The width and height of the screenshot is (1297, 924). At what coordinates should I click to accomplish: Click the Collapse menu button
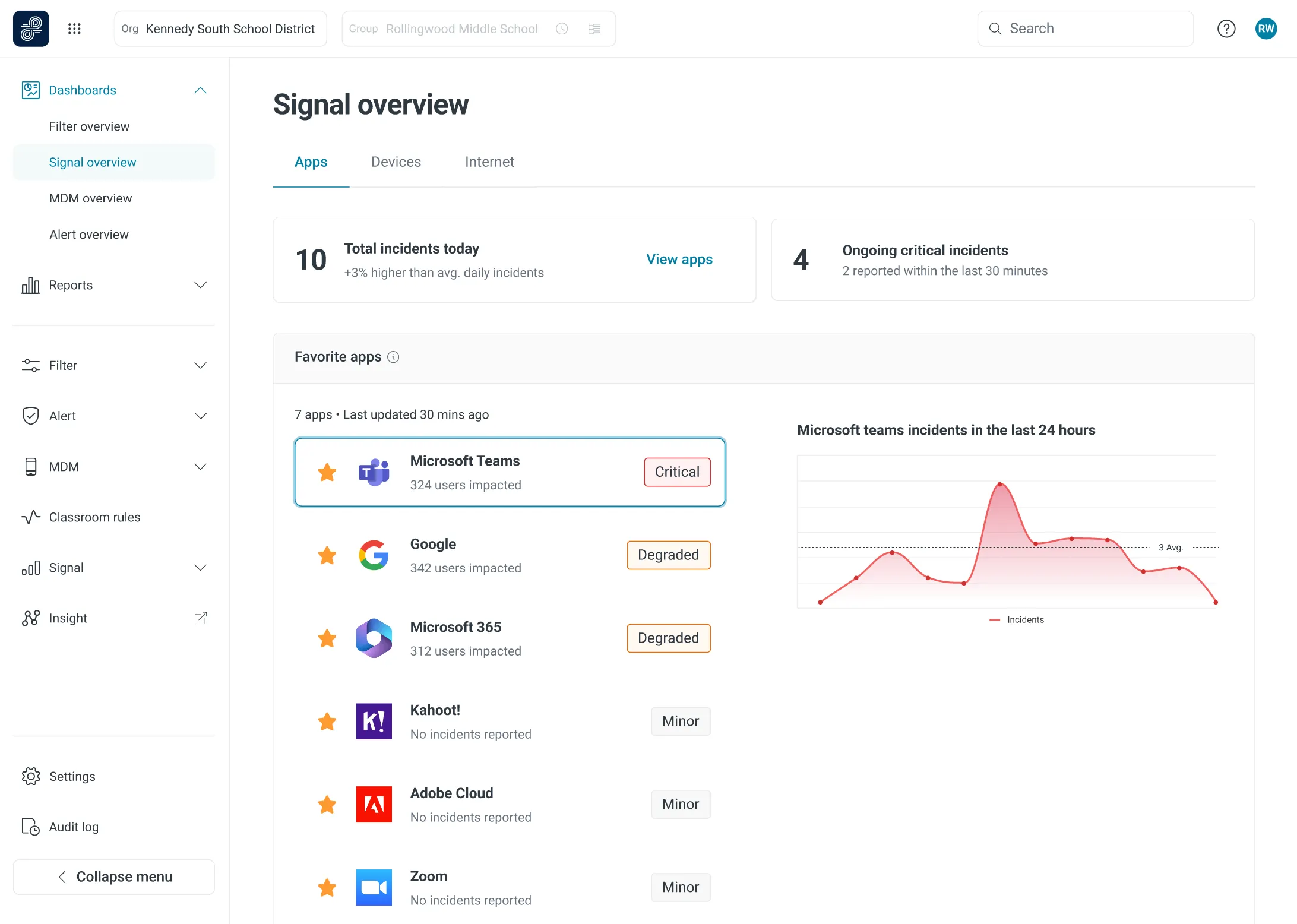tap(114, 876)
